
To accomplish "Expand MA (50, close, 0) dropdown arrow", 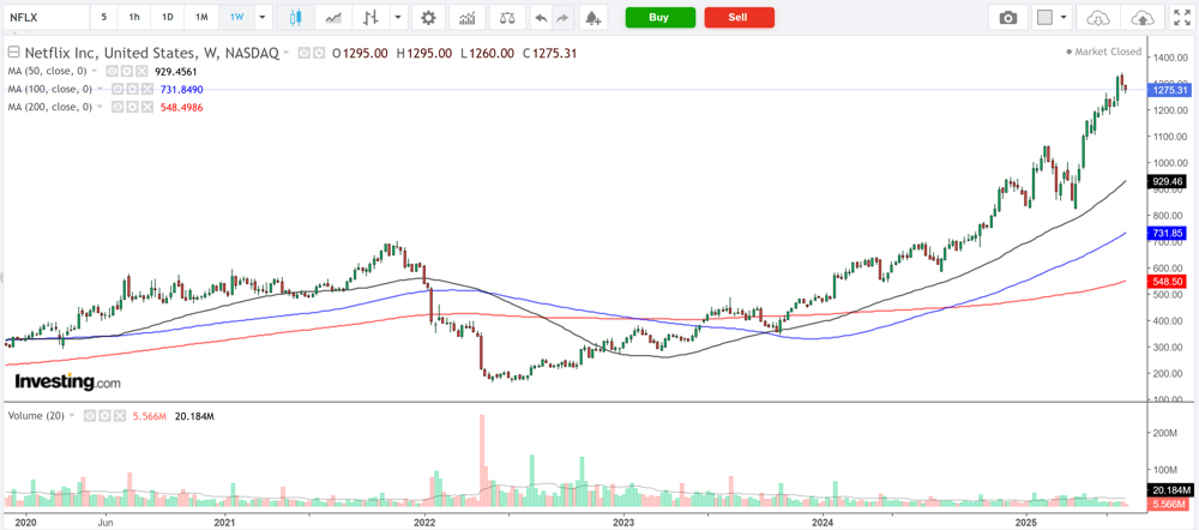I will 95,70.
